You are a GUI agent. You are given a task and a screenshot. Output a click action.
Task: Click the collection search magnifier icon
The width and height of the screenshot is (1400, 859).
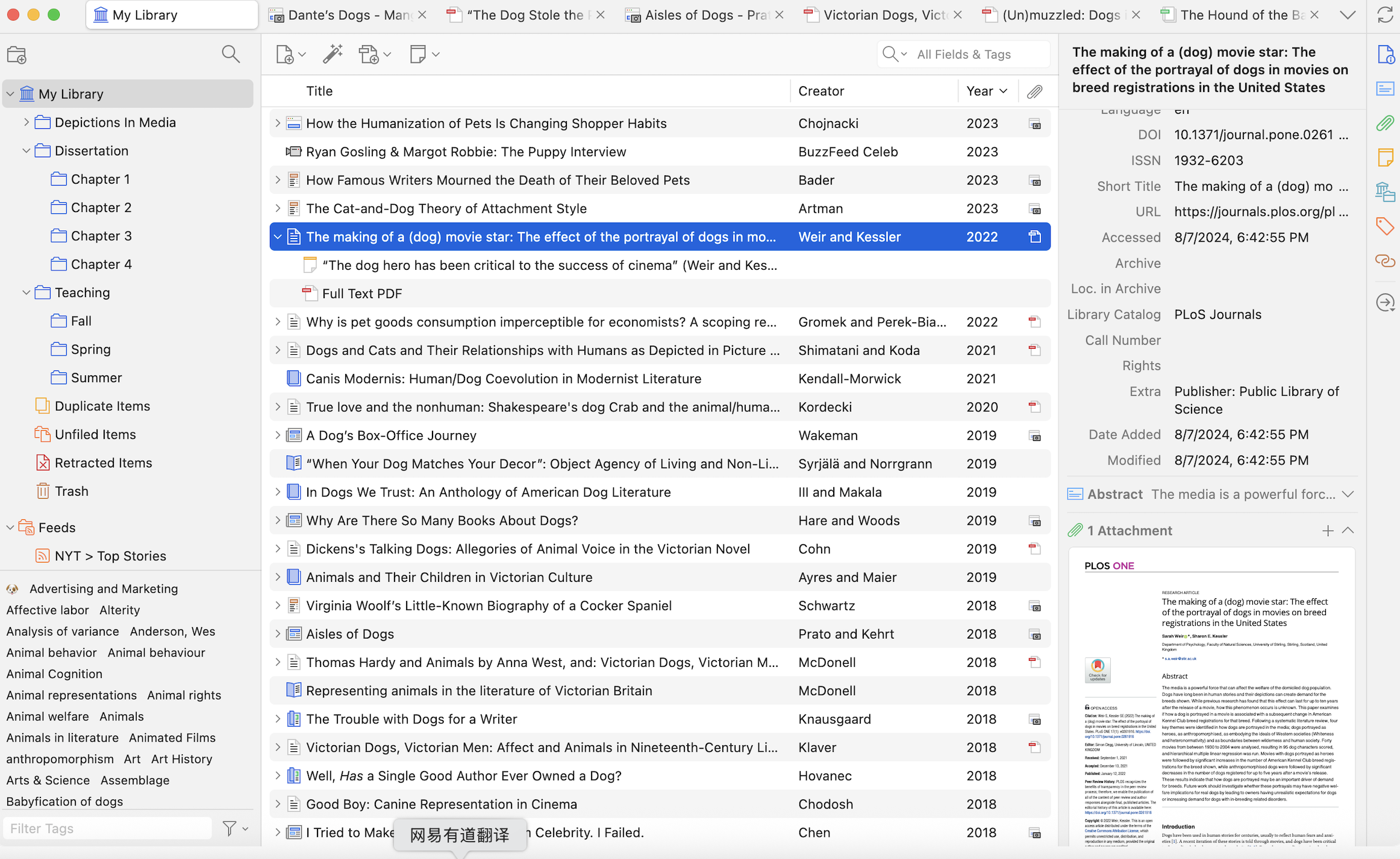pyautogui.click(x=231, y=54)
